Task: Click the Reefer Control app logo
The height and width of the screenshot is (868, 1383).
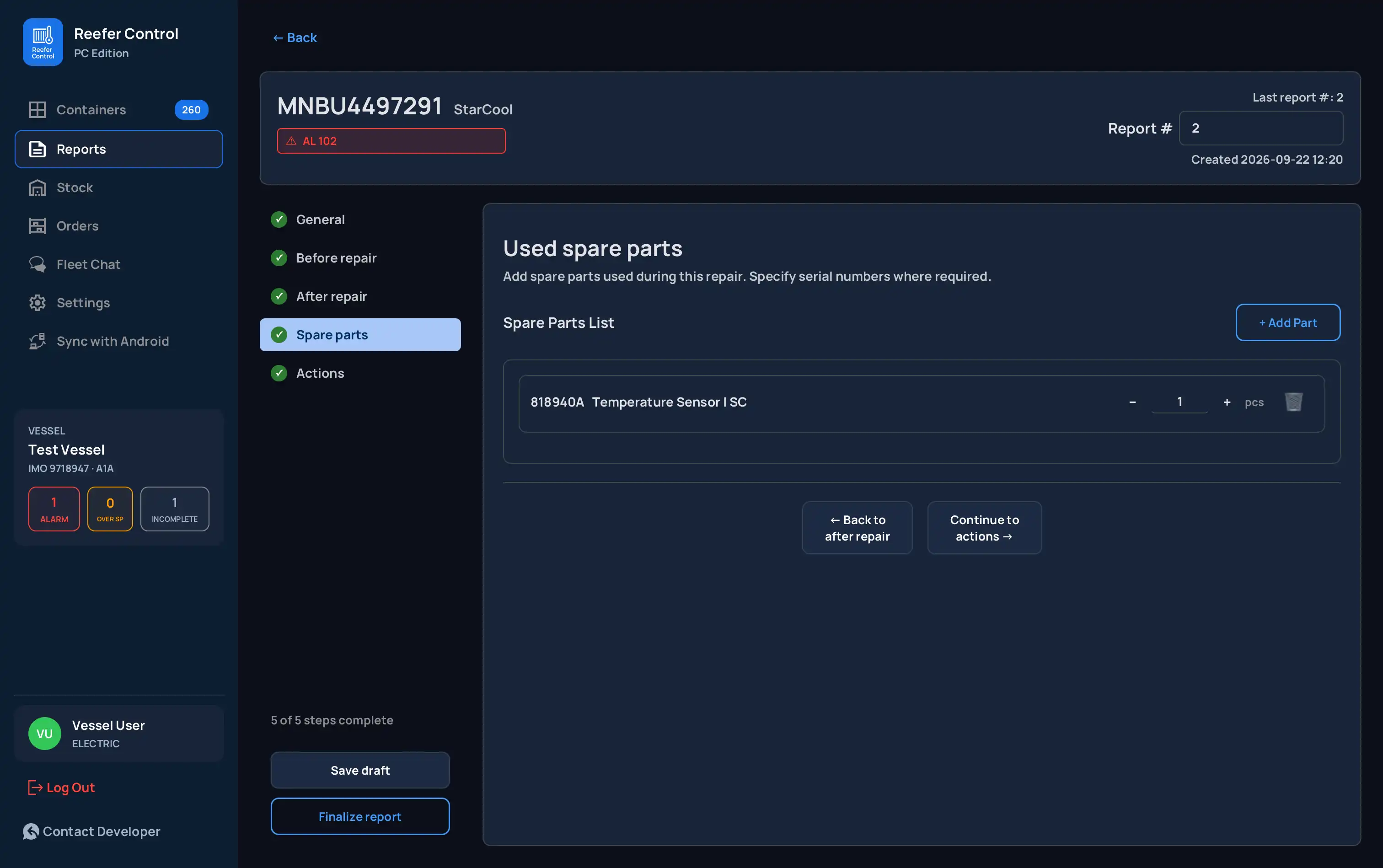Action: point(43,42)
